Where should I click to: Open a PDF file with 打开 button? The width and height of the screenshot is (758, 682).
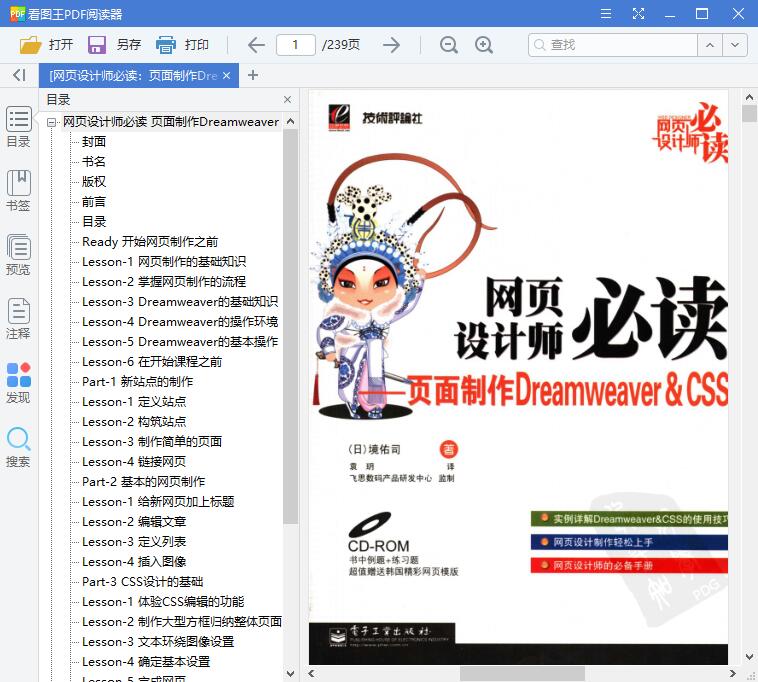pos(46,45)
